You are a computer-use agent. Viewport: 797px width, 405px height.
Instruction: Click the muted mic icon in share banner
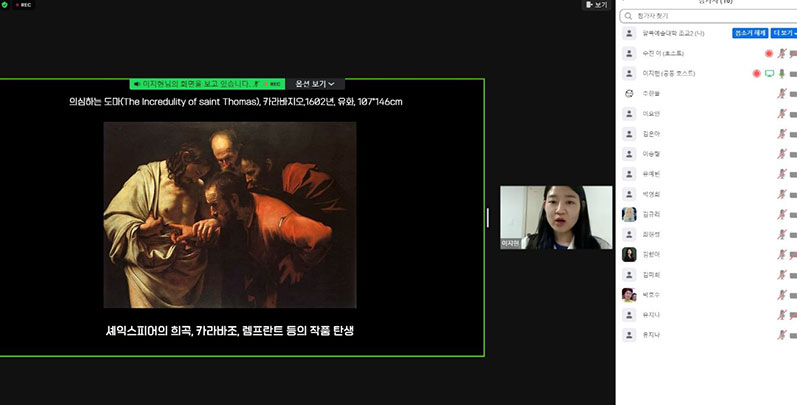pos(257,84)
